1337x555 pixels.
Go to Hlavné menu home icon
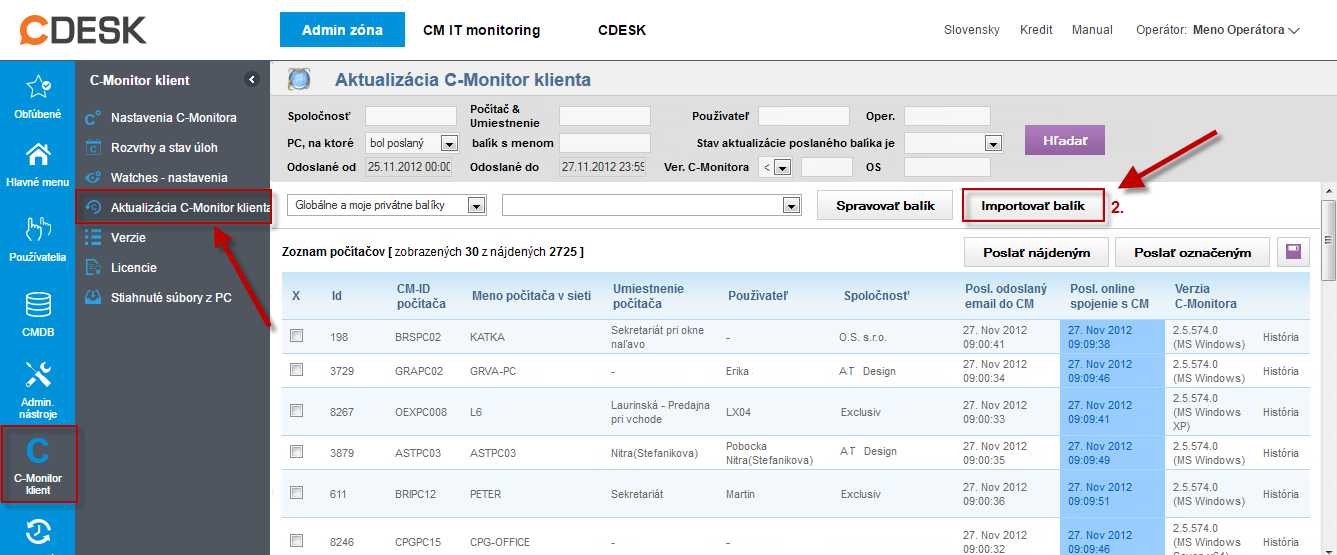(37, 156)
